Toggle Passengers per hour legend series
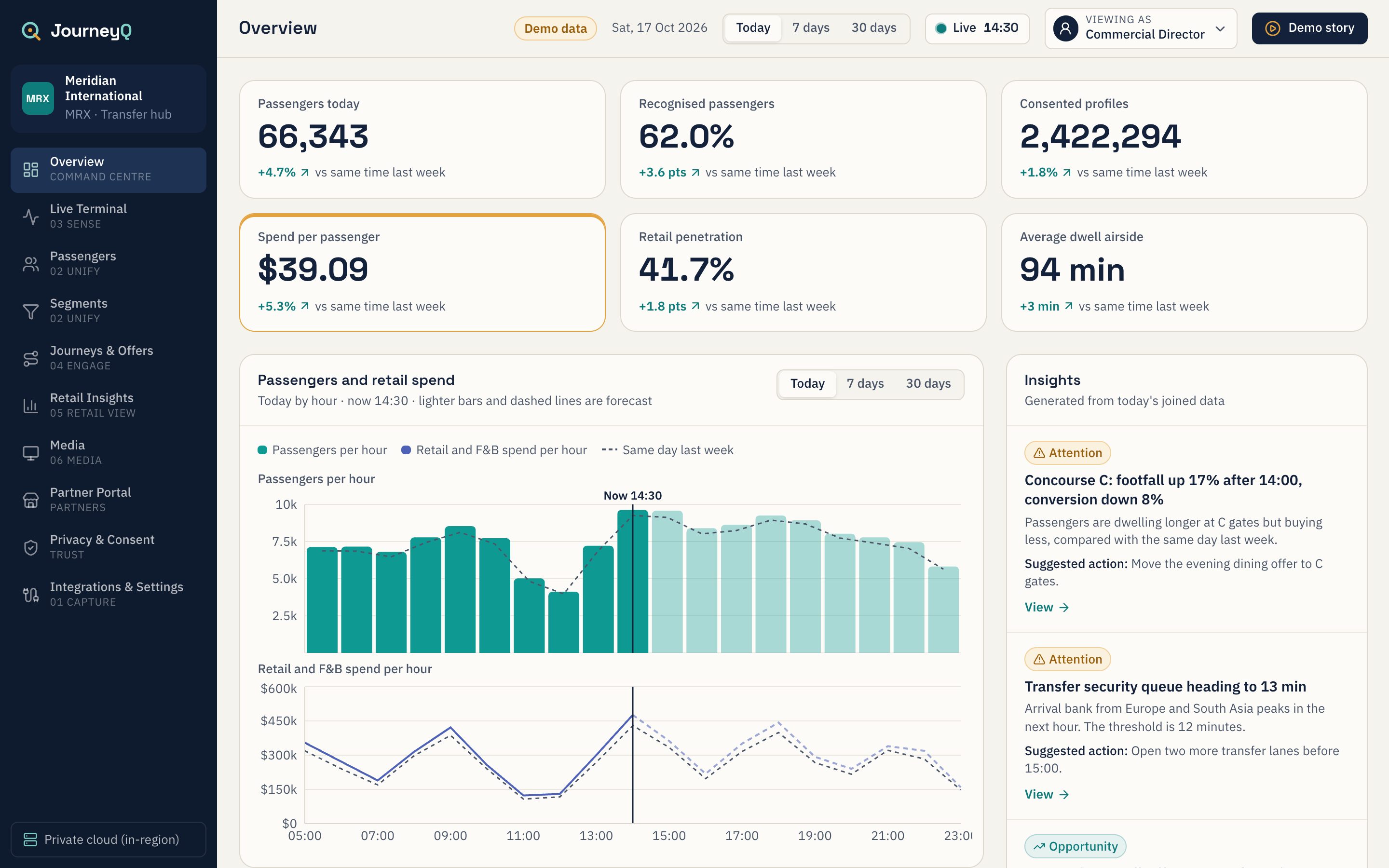Screen dimensions: 1389x868 pyautogui.click(x=322, y=450)
